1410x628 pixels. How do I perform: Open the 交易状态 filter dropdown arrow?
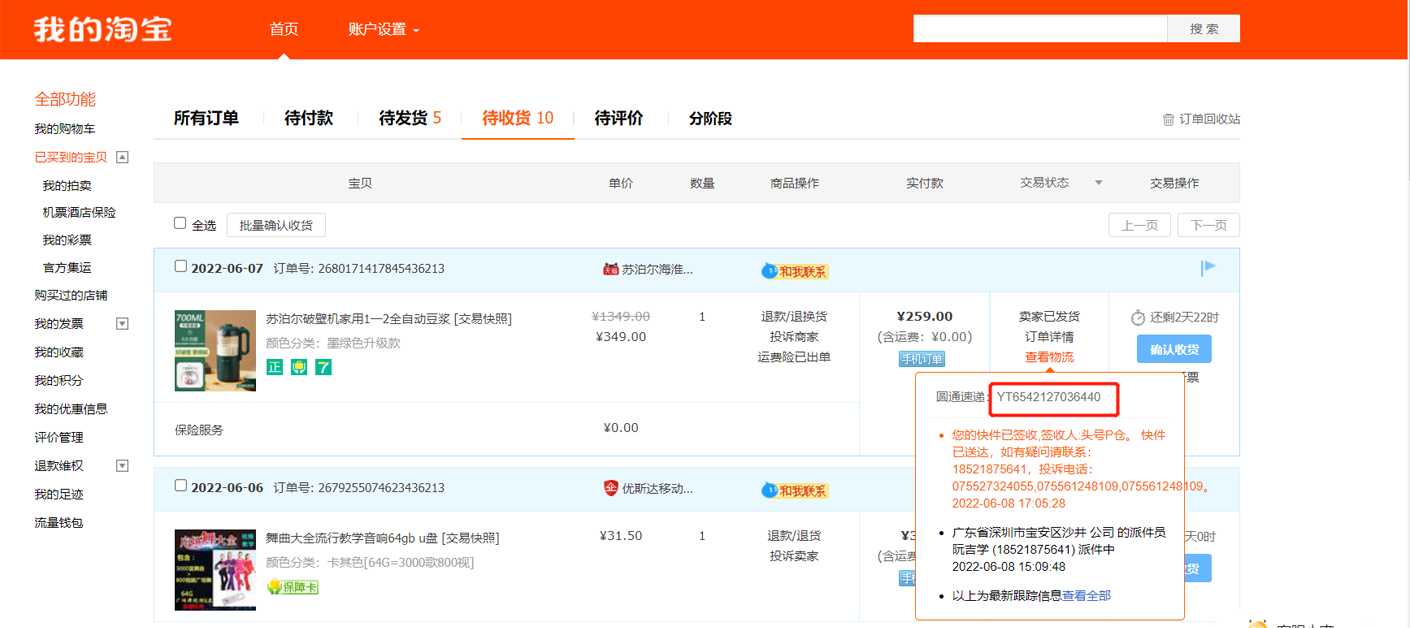click(1098, 183)
